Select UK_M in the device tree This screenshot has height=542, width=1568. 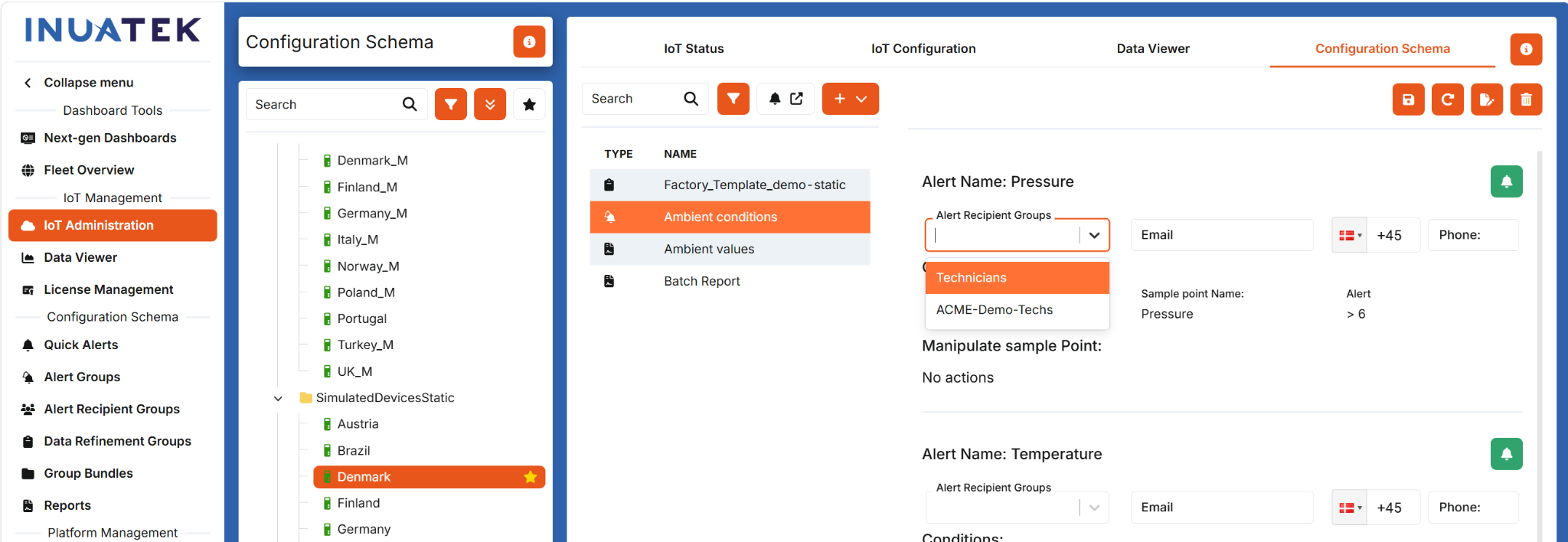click(x=354, y=371)
